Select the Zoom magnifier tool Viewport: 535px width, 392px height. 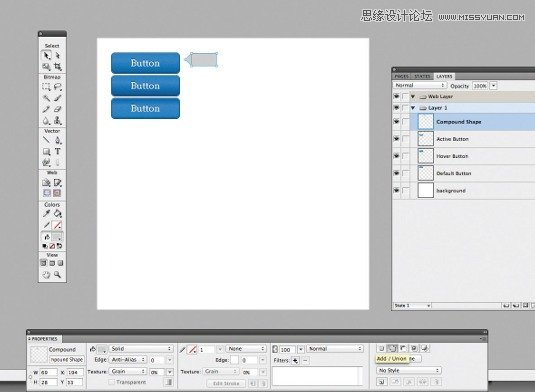point(58,275)
